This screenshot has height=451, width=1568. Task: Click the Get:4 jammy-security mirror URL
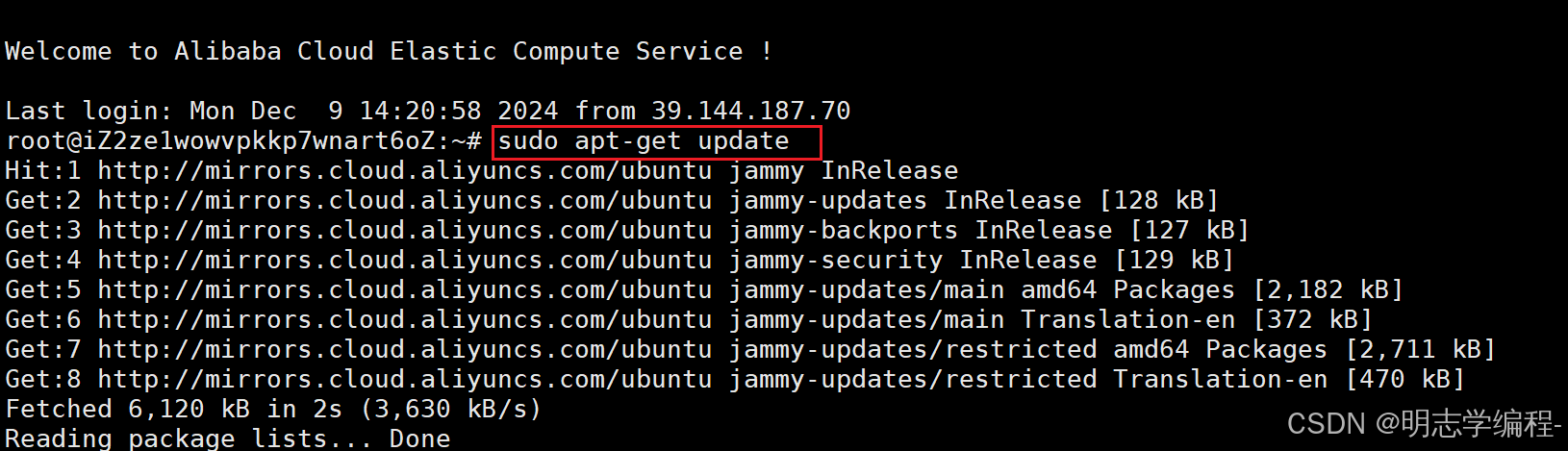pyautogui.click(x=404, y=261)
